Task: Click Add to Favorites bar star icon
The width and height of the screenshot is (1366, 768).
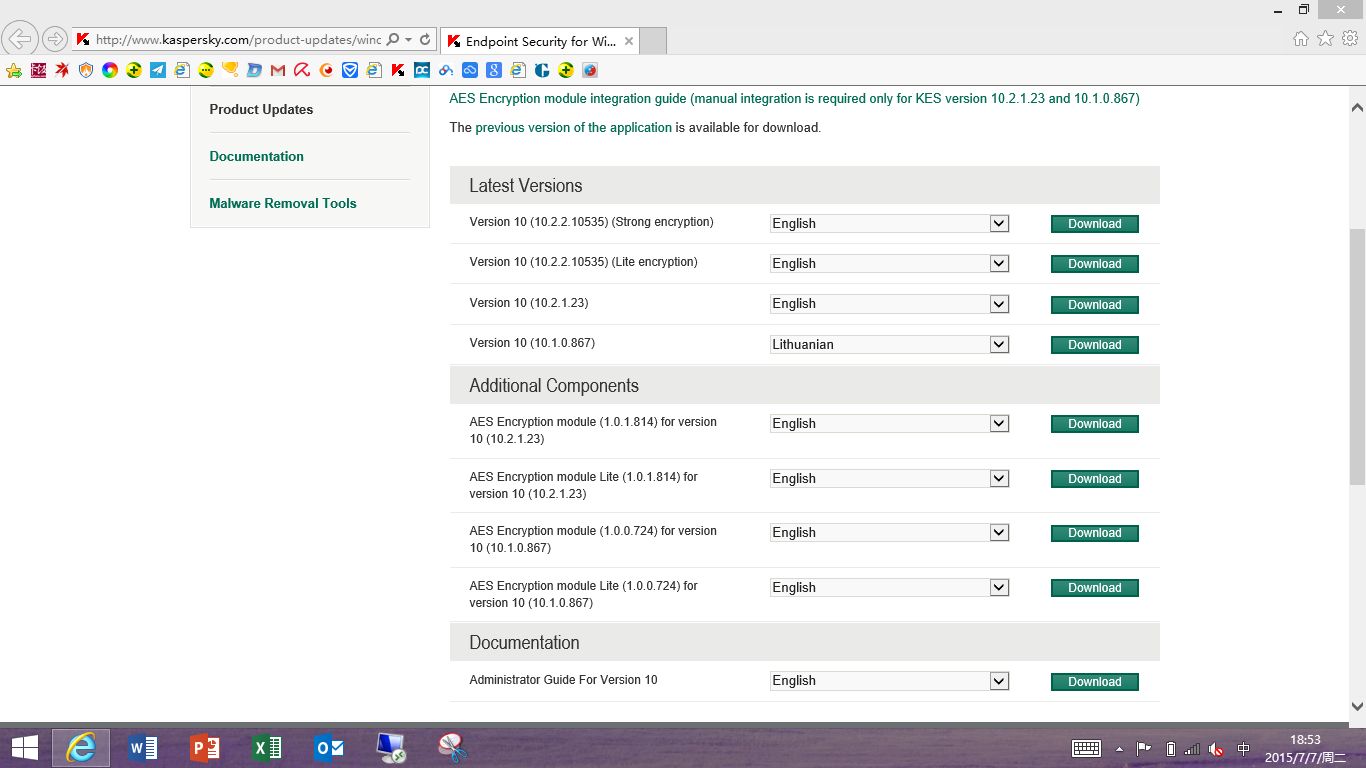Action: [14, 70]
